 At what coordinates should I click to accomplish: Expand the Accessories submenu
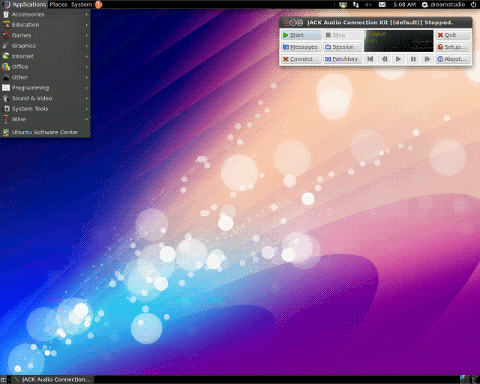(x=45, y=14)
